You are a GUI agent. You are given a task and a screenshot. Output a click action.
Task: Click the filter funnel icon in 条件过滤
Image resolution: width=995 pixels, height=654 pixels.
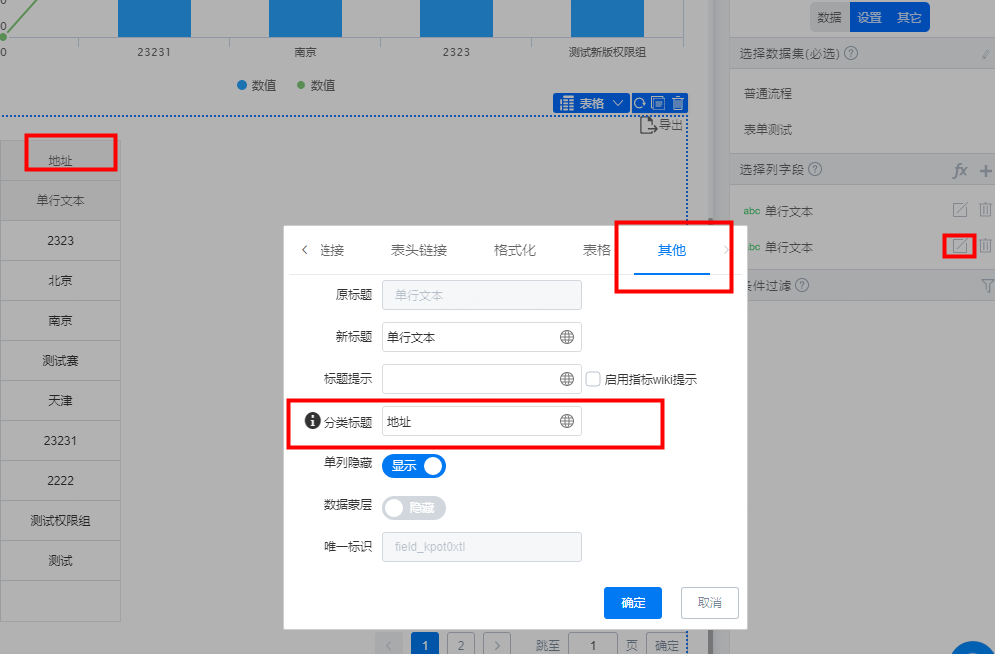[x=987, y=286]
